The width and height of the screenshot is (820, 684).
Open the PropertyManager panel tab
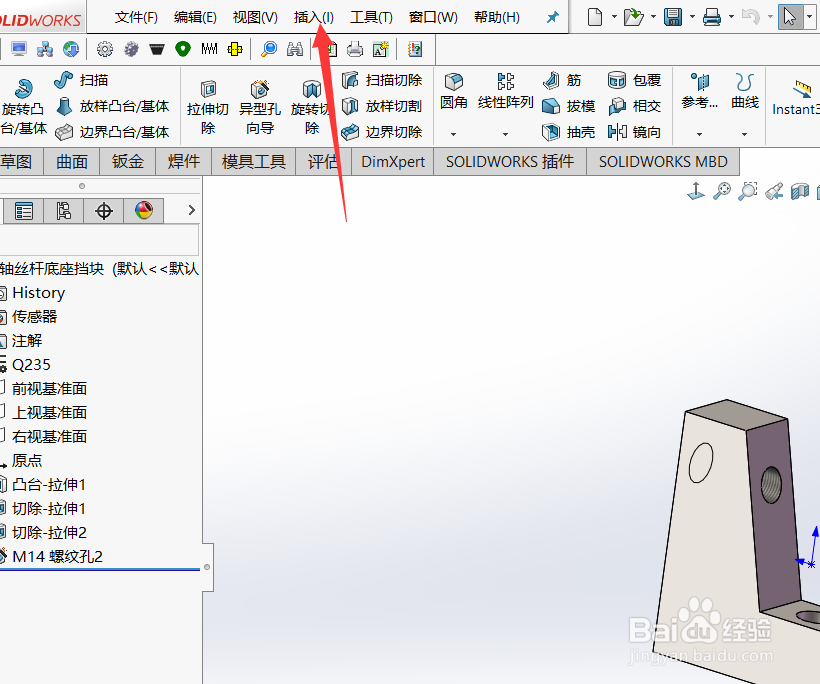pyautogui.click(x=24, y=211)
